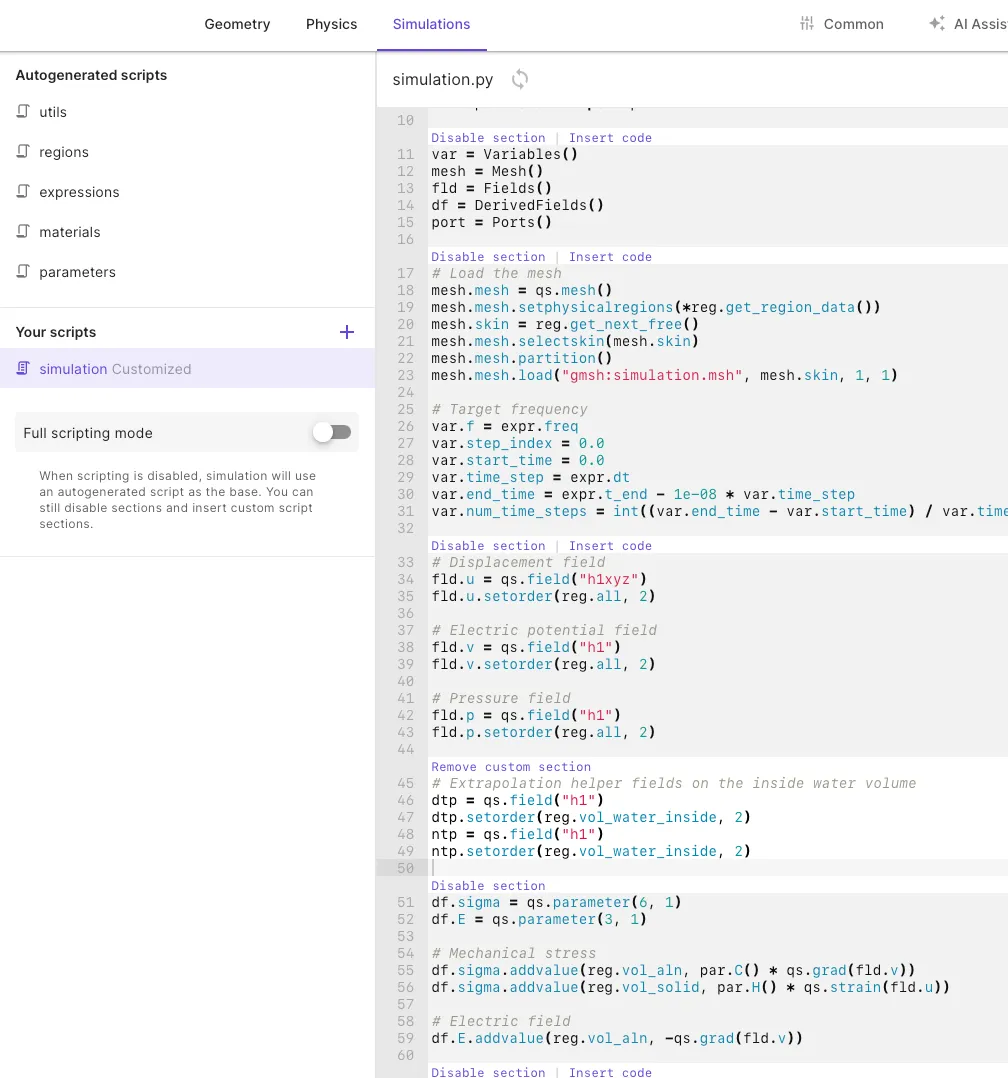Click the script icon beside expressions

coord(23,191)
